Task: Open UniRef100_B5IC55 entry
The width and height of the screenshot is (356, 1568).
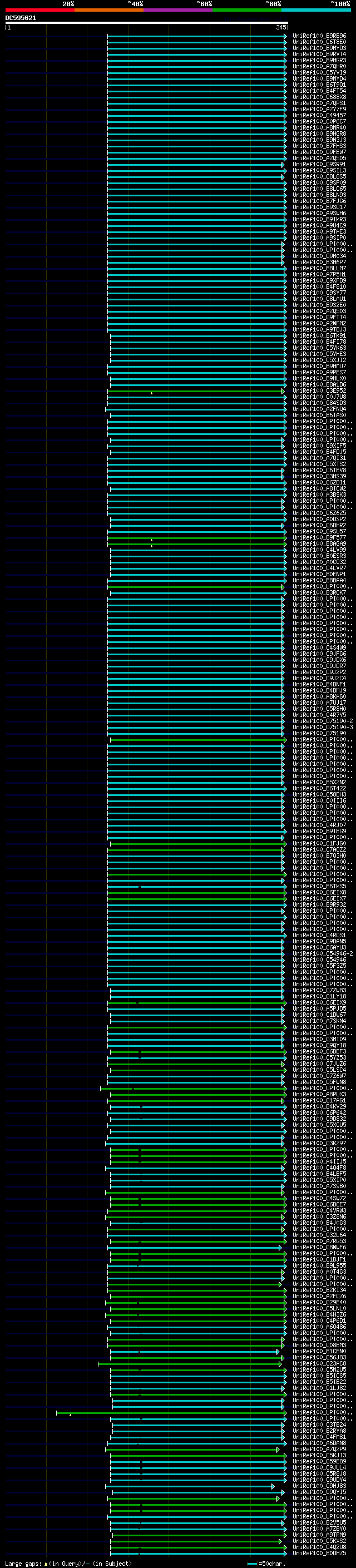Action: [319, 1375]
